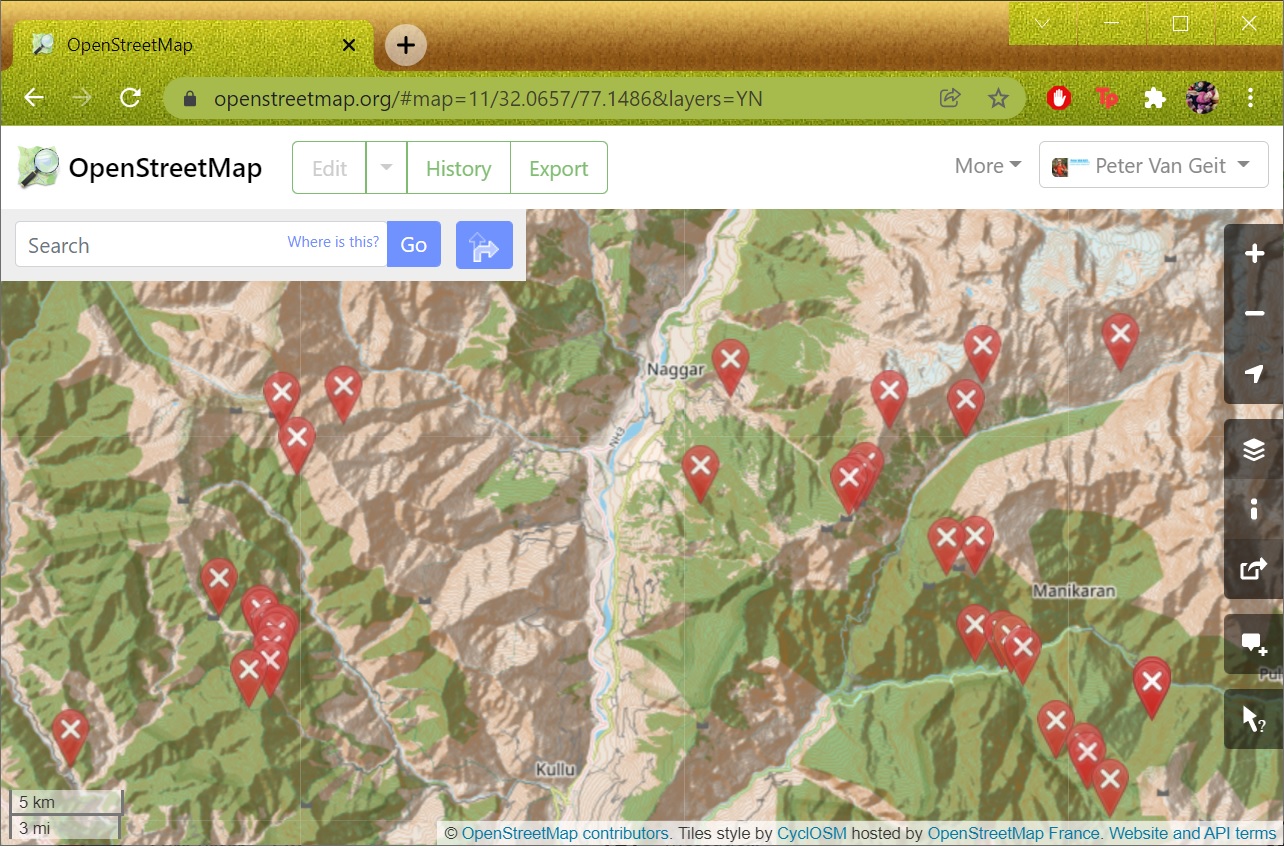Viewport: 1284px width, 849px height.
Task: Click the Edit button
Action: point(329,168)
